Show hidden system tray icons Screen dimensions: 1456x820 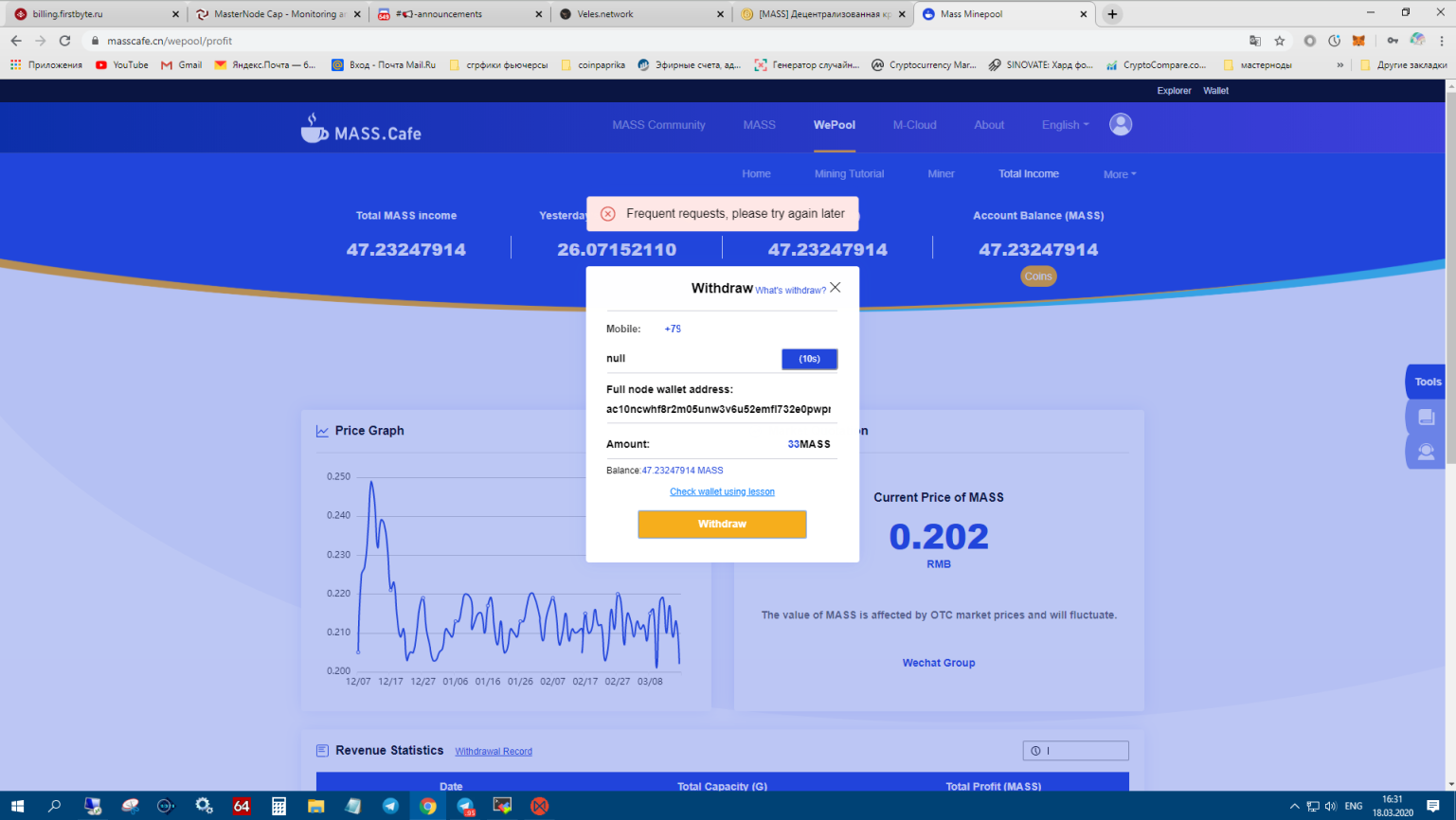coord(1294,806)
